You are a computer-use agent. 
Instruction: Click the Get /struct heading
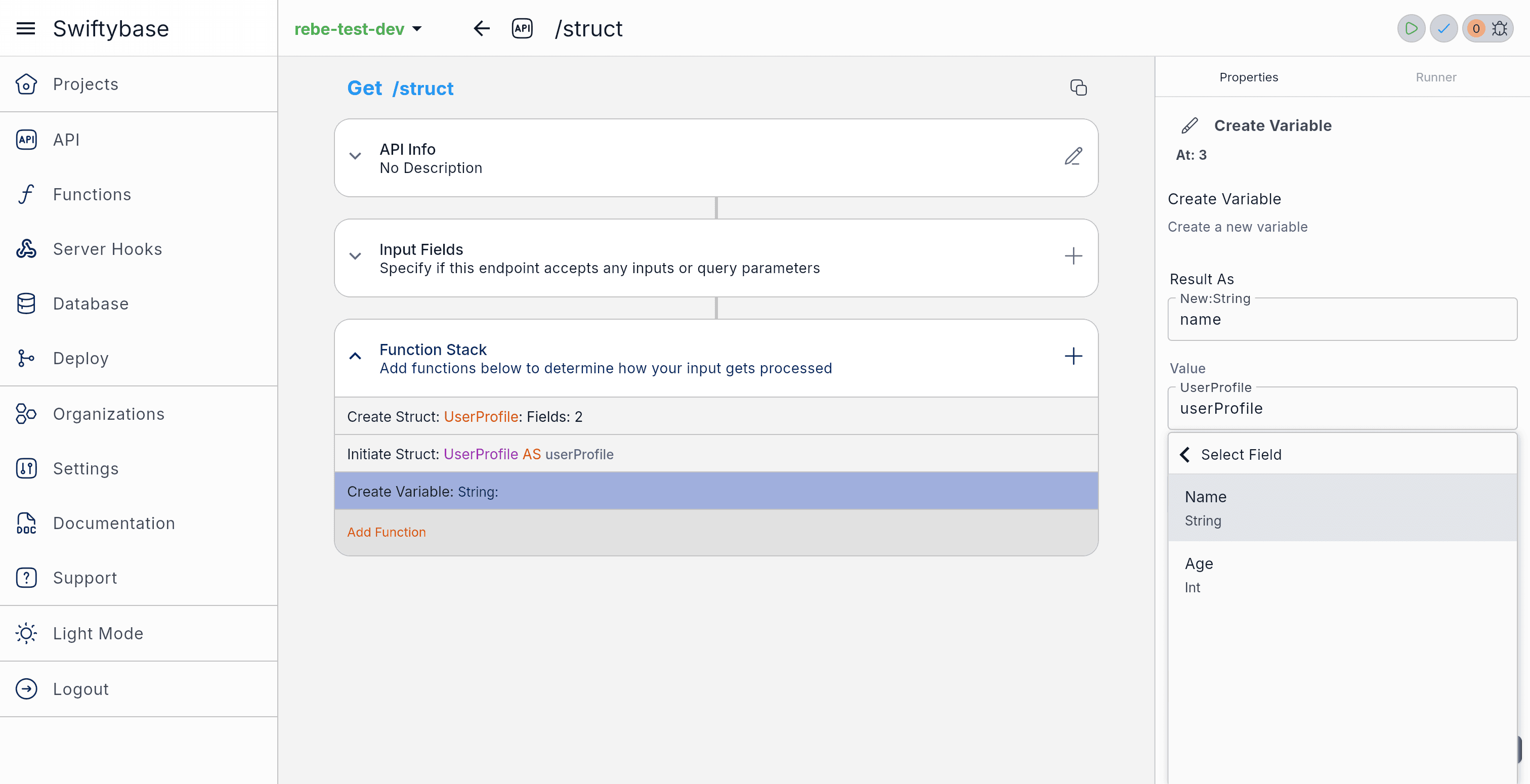point(400,88)
